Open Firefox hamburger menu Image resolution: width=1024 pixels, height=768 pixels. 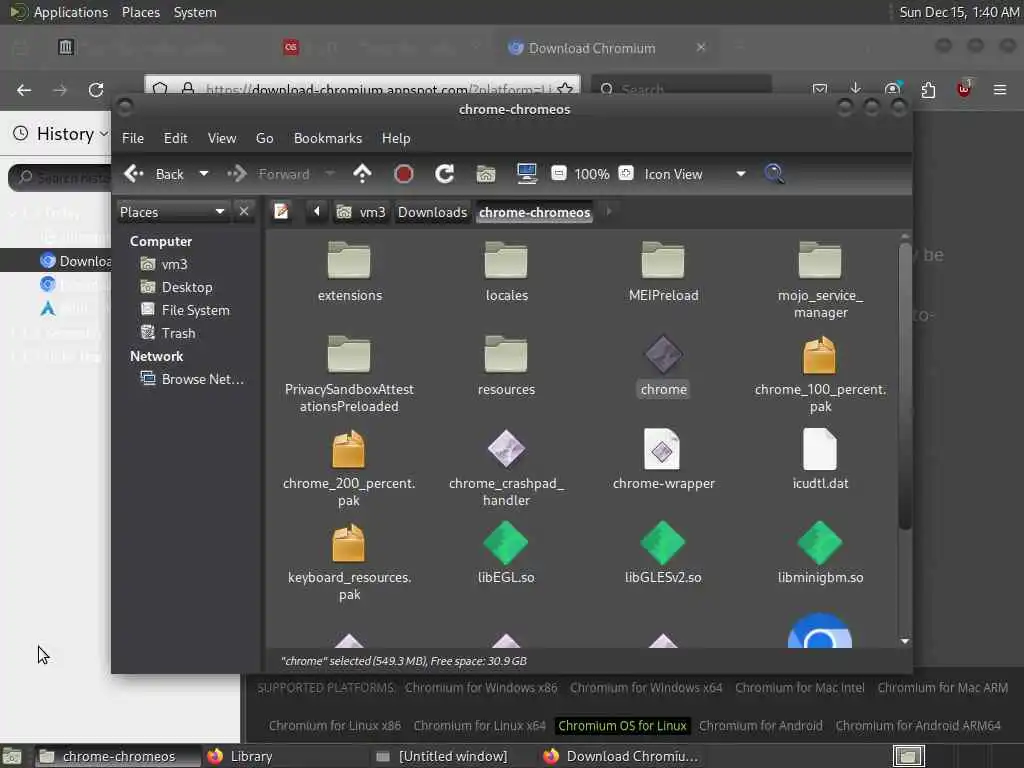[999, 89]
